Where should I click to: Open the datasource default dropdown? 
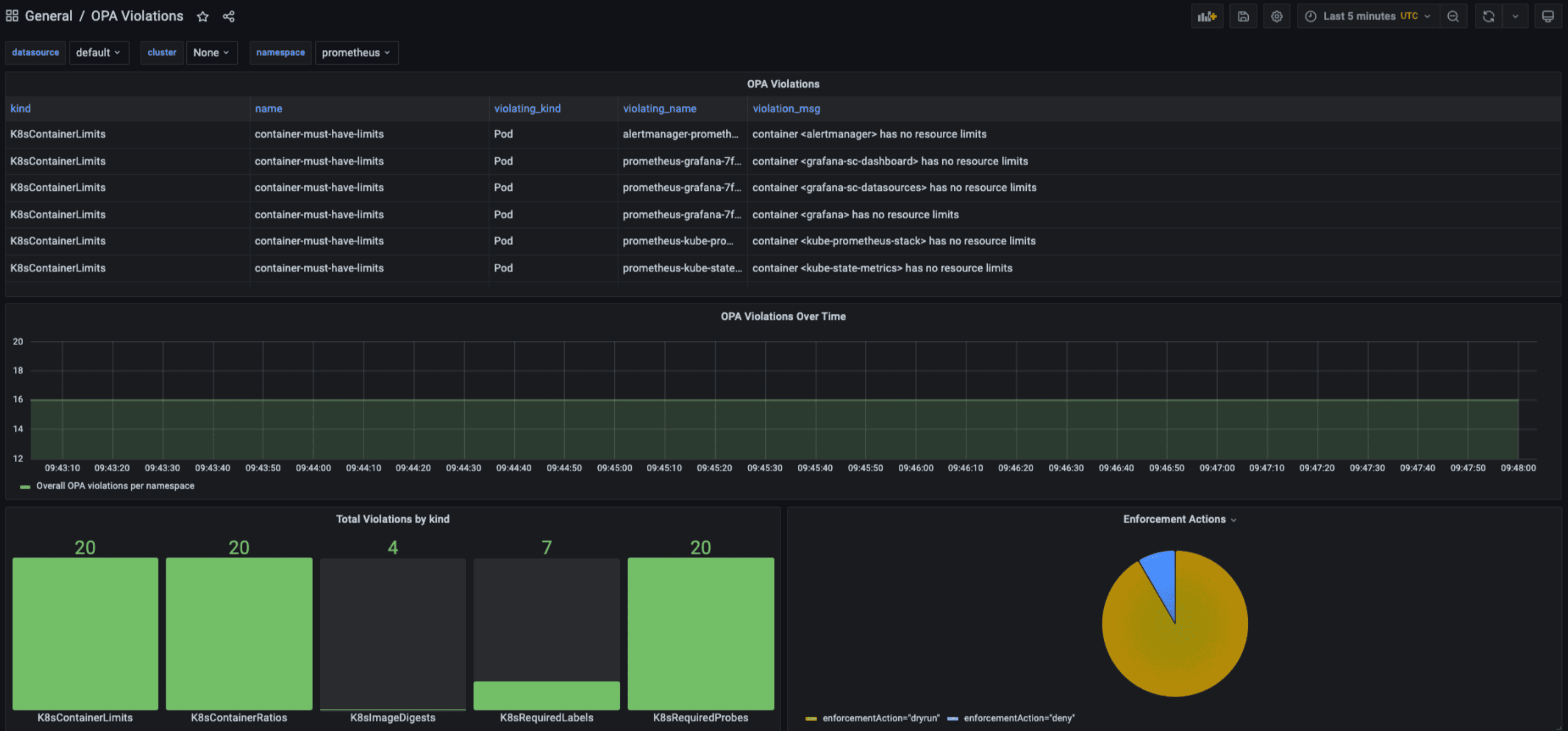[x=98, y=52]
